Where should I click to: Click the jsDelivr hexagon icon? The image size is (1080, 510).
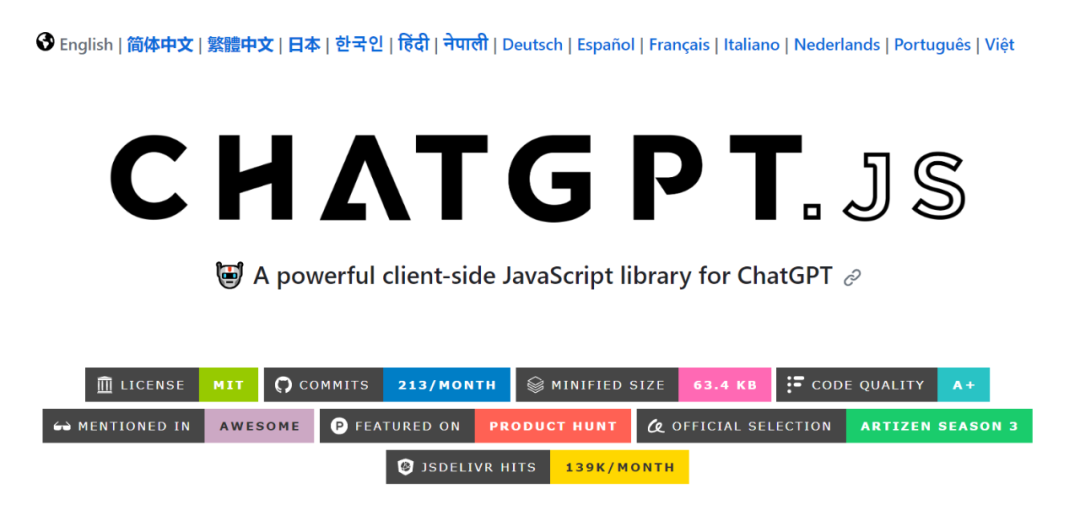(406, 467)
